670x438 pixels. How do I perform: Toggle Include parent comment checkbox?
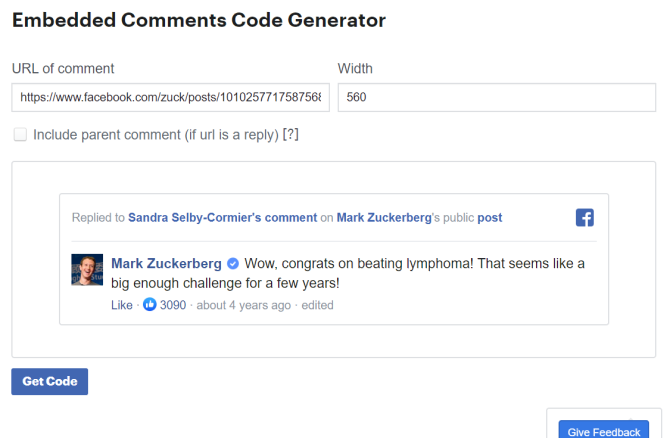click(x=20, y=134)
